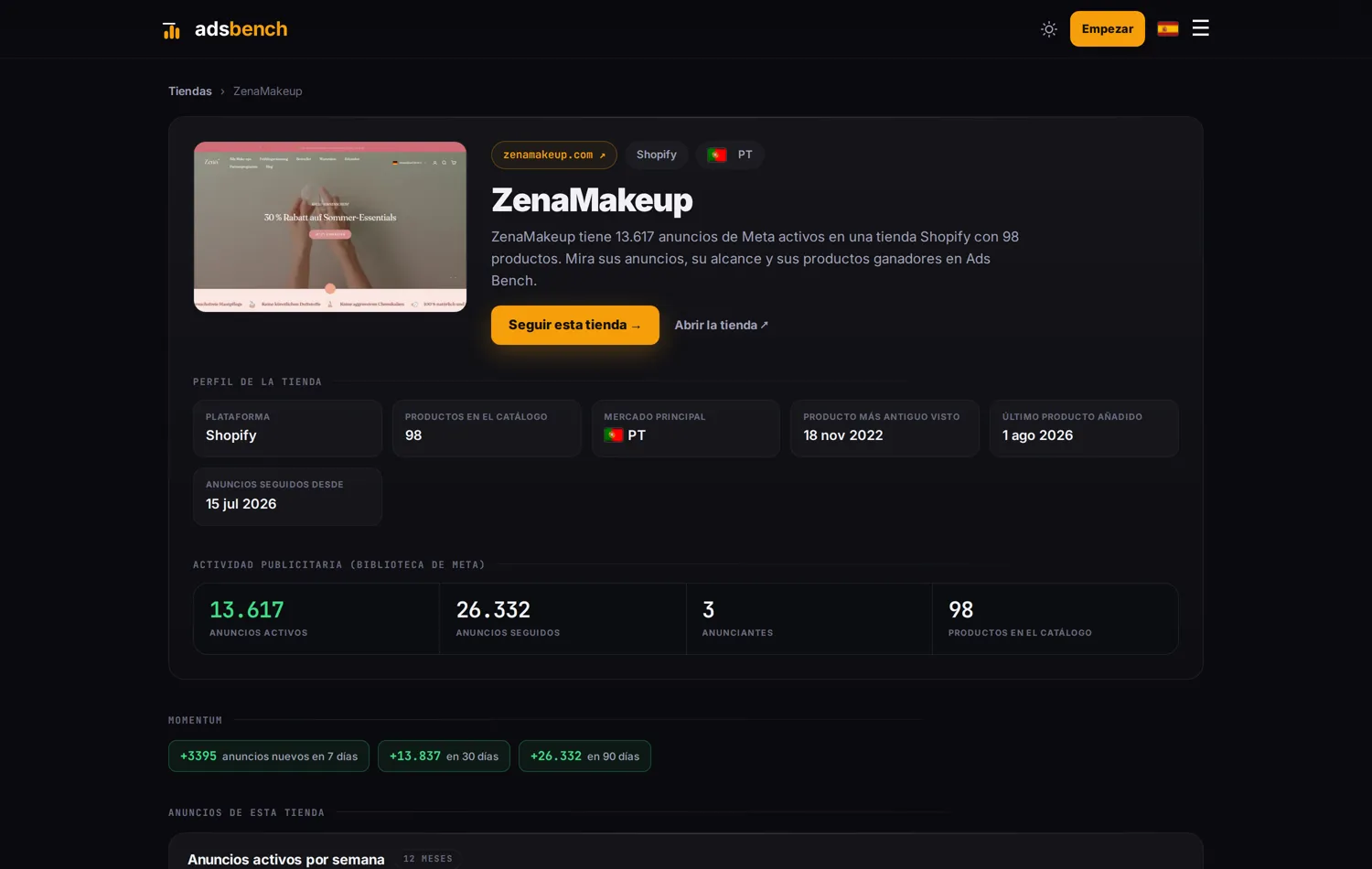This screenshot has height=869, width=1372.
Task: Click +3395 anuncios nuevos en 7 días chip
Action: (269, 756)
